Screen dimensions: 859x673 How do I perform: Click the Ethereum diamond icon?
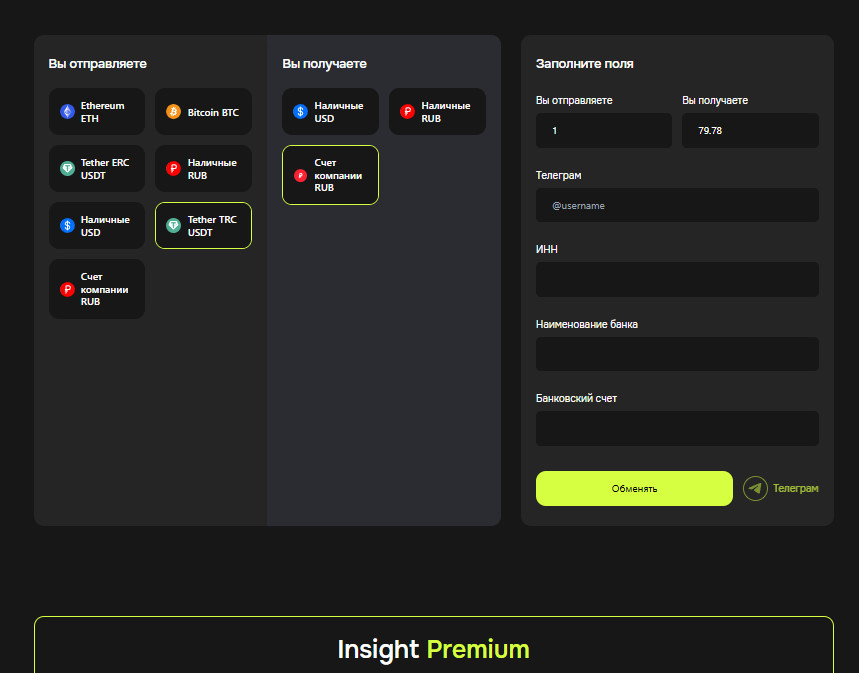coord(67,112)
